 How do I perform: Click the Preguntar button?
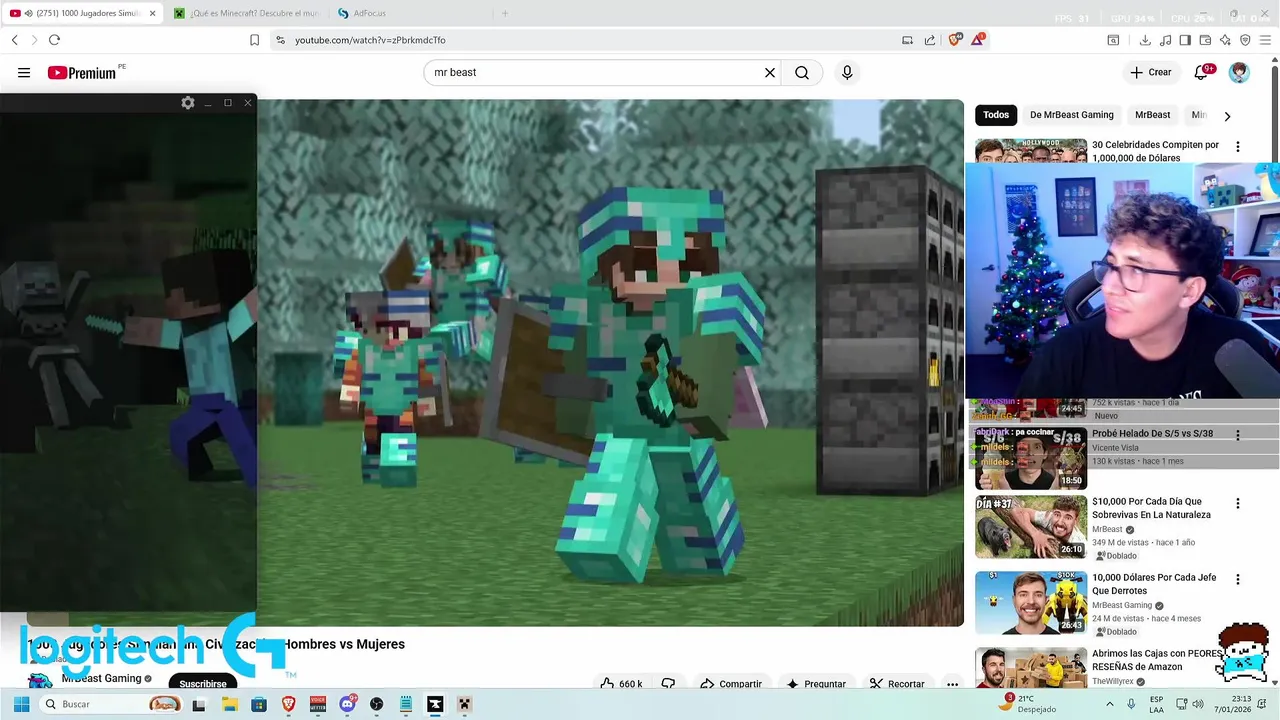coord(816,684)
